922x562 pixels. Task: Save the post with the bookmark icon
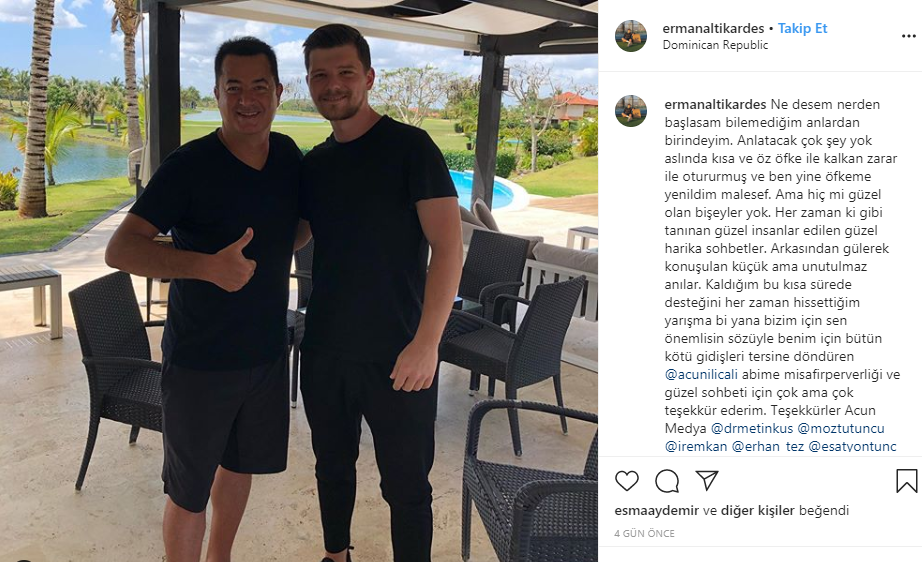tap(906, 481)
